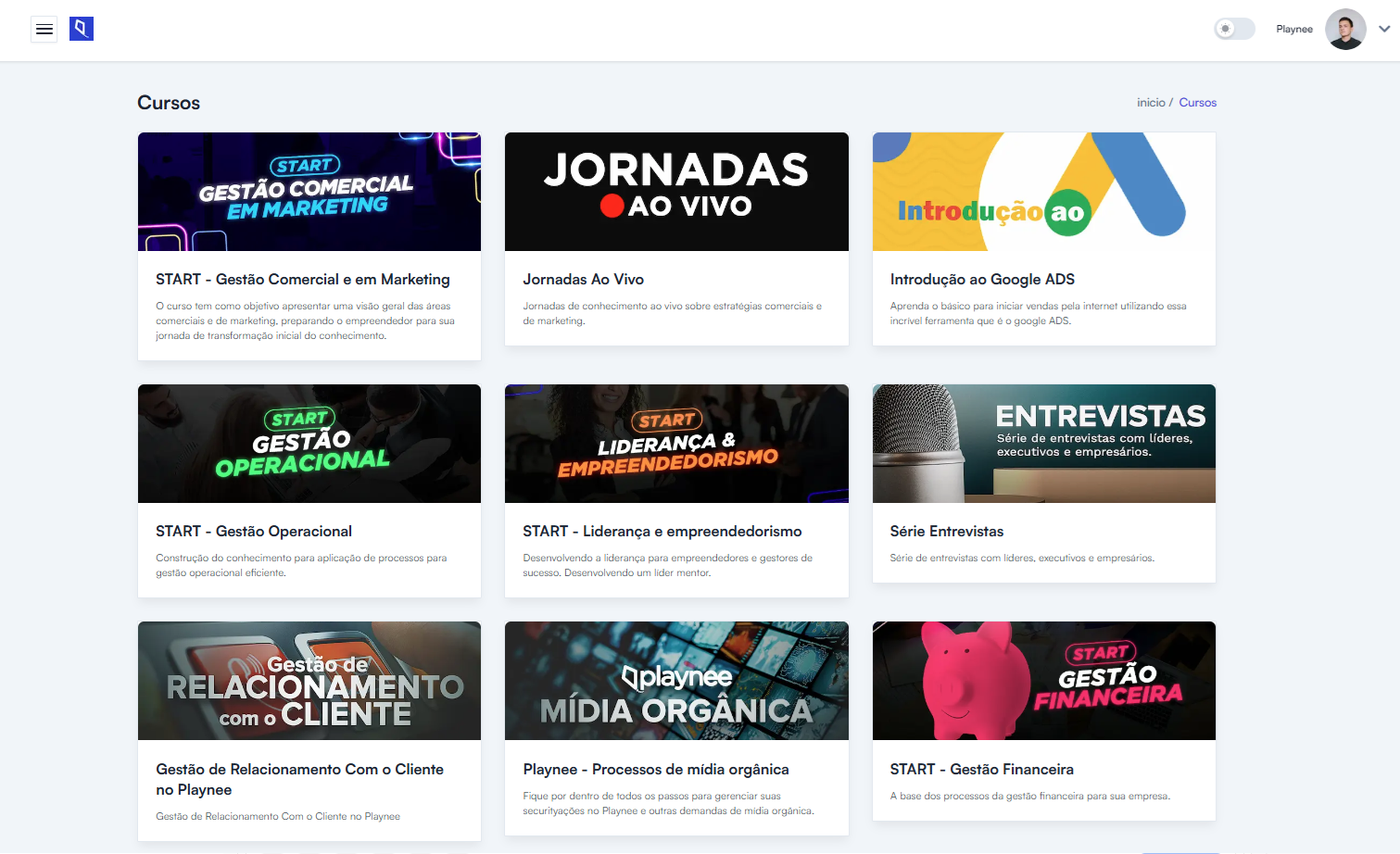
Task: Expand the user account dropdown arrow
Action: click(1384, 29)
